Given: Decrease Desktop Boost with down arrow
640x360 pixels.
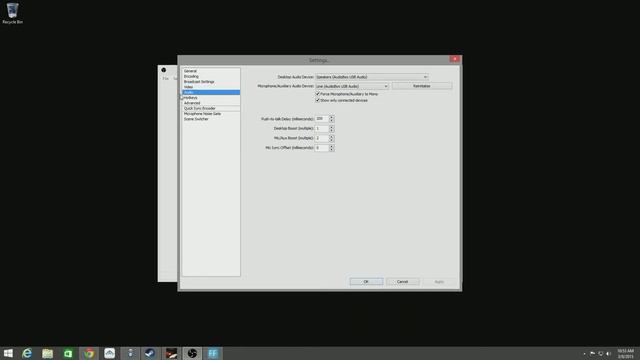Looking at the screenshot, I should click(x=331, y=130).
